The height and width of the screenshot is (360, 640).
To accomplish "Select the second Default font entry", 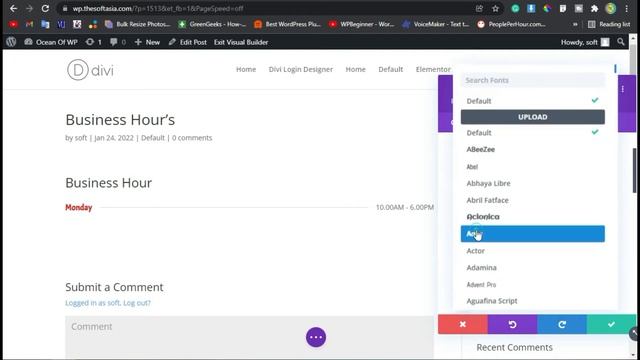I will (533, 133).
